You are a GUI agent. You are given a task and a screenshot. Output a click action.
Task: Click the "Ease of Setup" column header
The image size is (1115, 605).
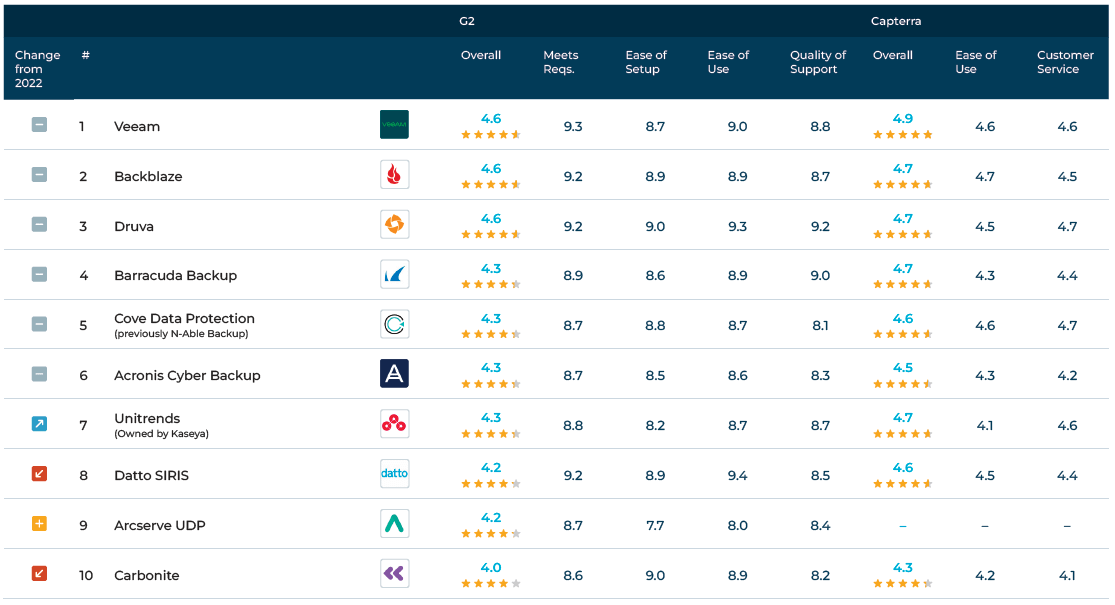point(646,62)
